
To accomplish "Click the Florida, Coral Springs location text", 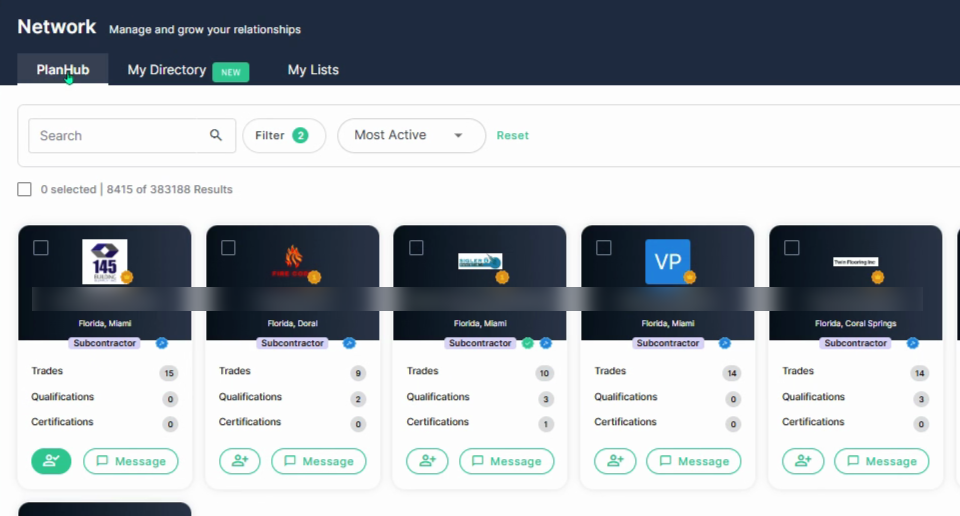I will click(x=855, y=323).
